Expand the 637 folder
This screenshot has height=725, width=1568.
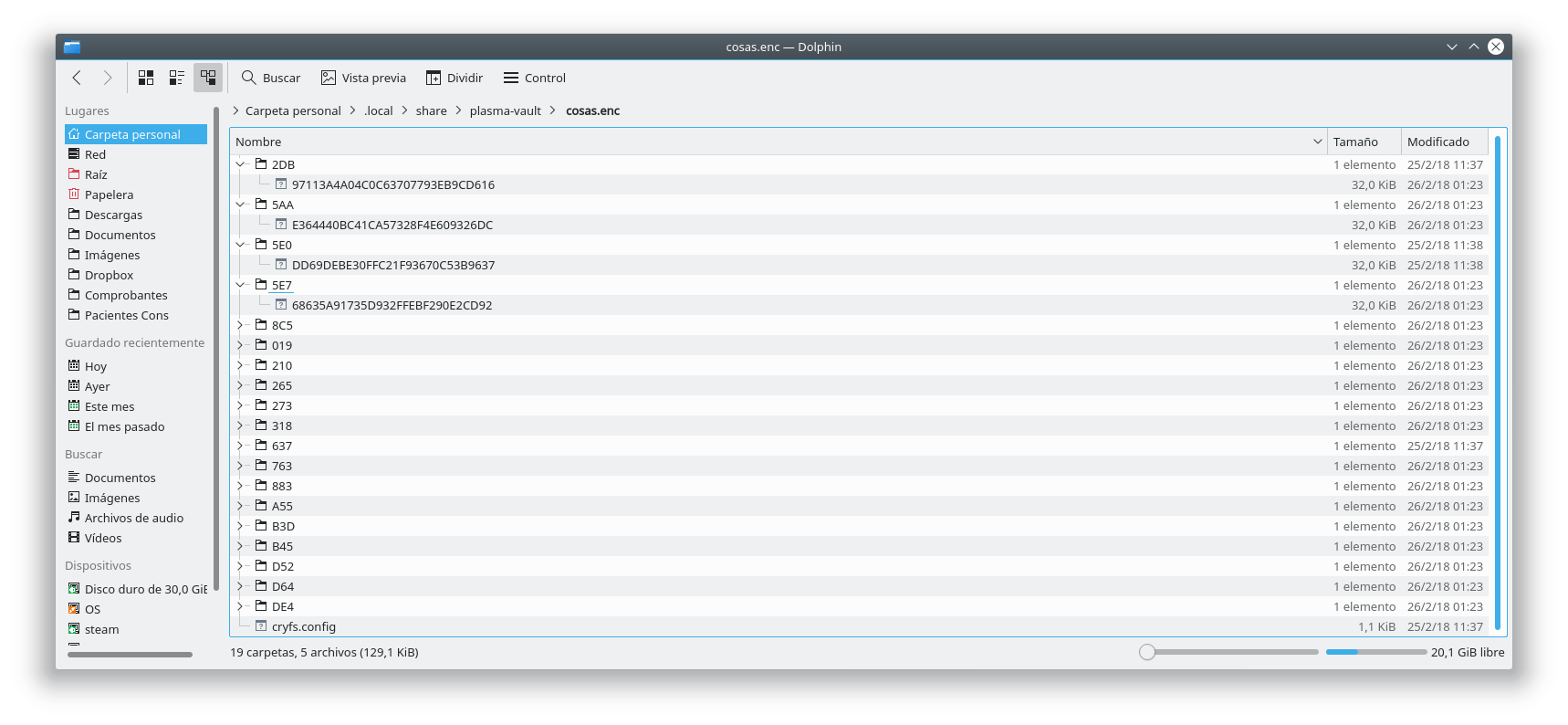[x=241, y=446]
